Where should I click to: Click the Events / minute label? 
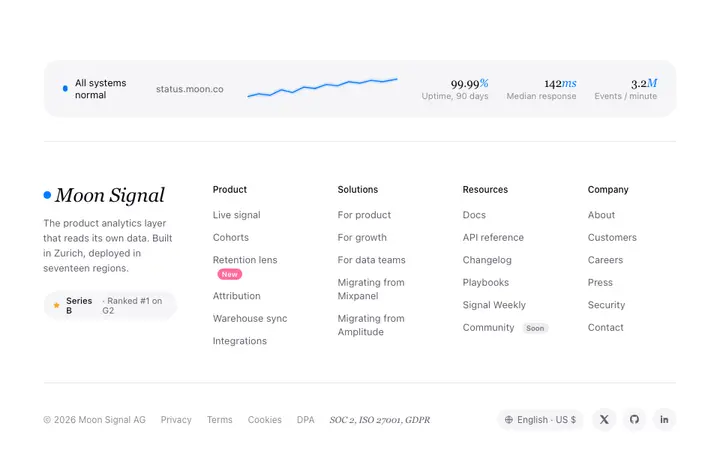click(x=625, y=96)
